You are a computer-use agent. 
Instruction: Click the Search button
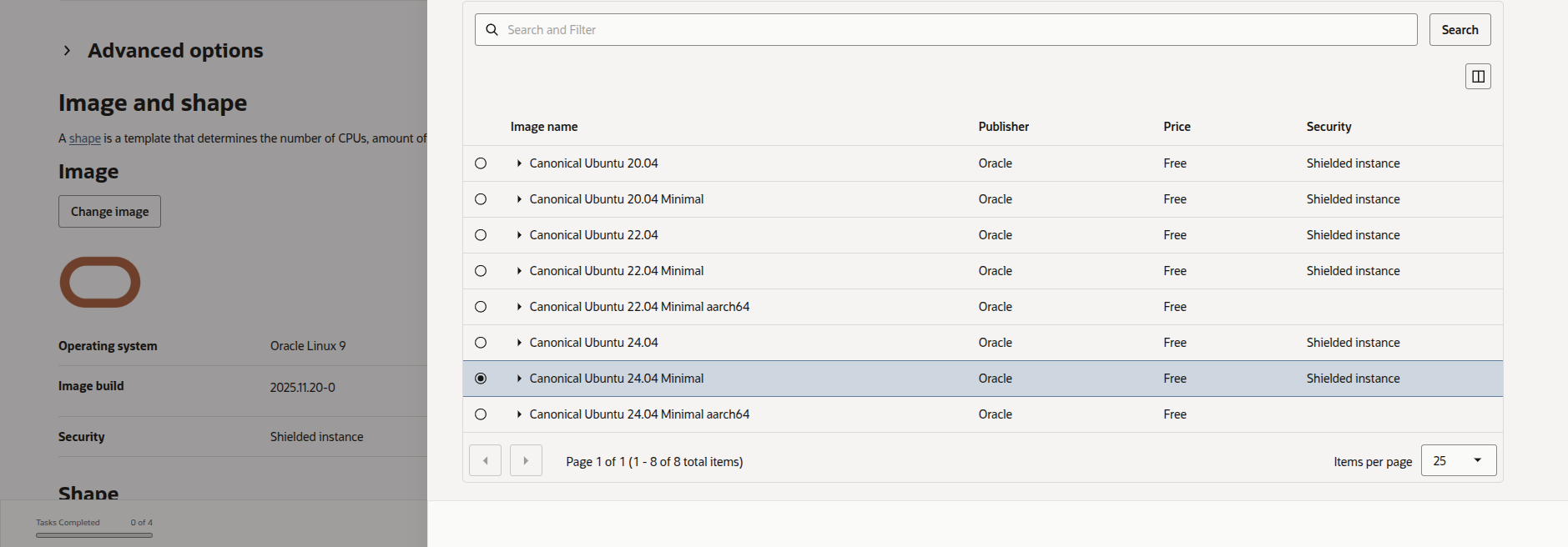coord(1460,30)
